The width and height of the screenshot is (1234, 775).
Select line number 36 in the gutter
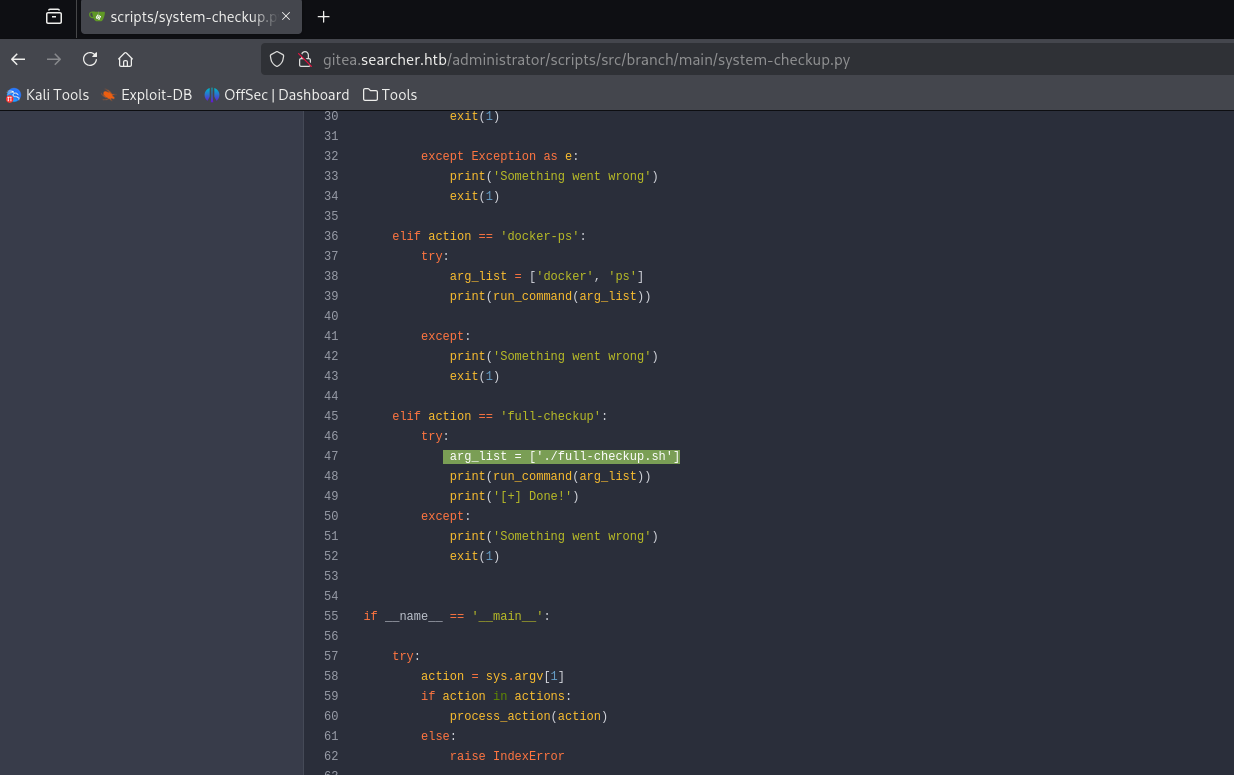pos(331,236)
